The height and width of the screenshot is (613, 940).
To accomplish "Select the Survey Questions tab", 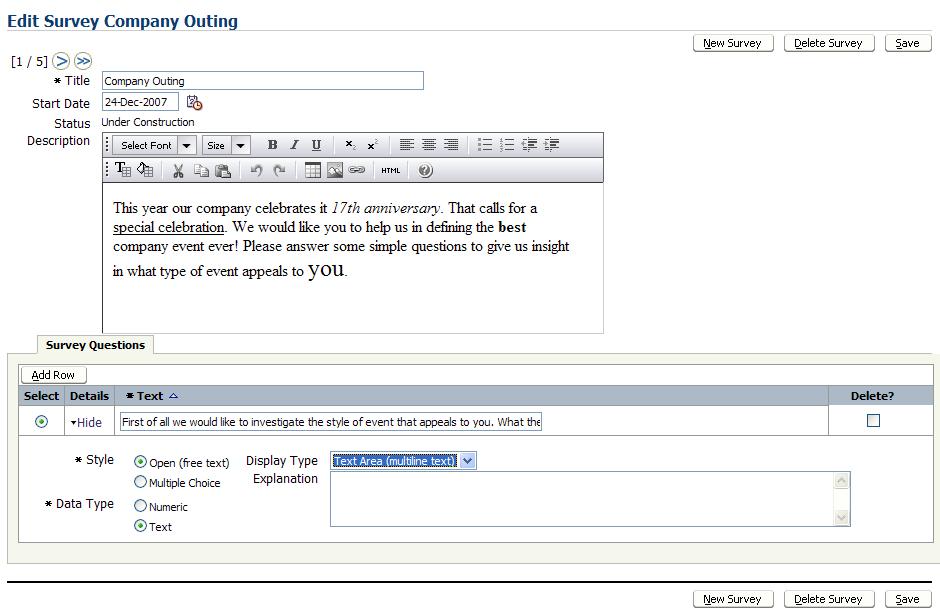I will coord(95,345).
